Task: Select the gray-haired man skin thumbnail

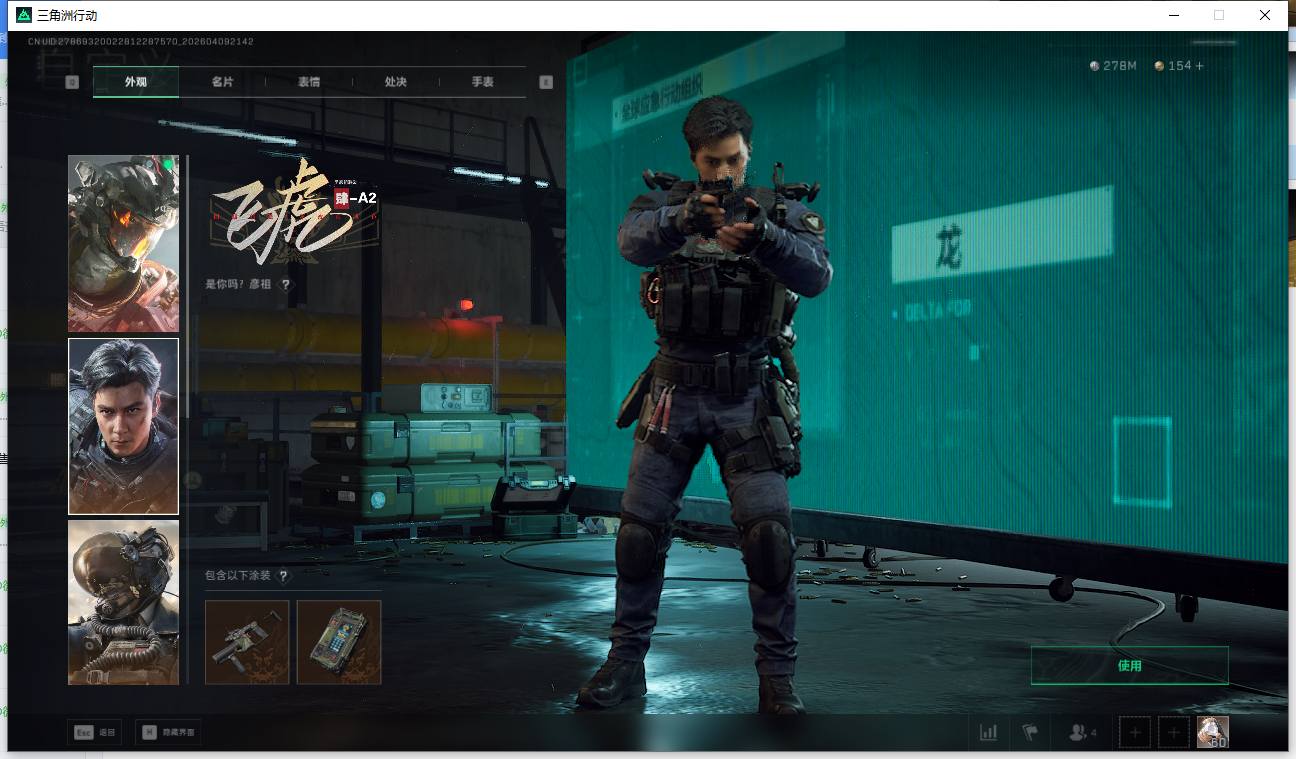Action: click(x=123, y=426)
